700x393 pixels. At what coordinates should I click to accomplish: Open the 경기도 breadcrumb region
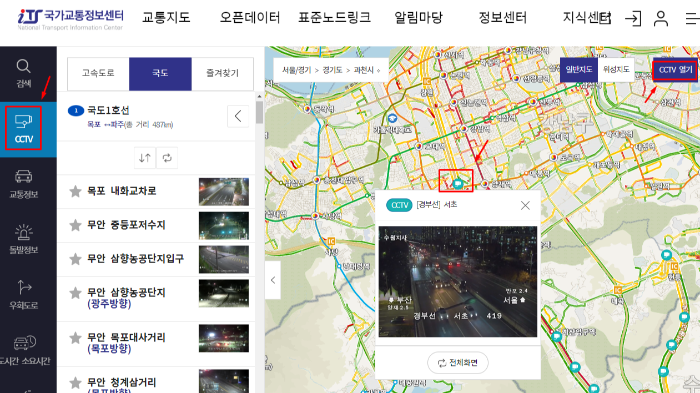pos(332,70)
